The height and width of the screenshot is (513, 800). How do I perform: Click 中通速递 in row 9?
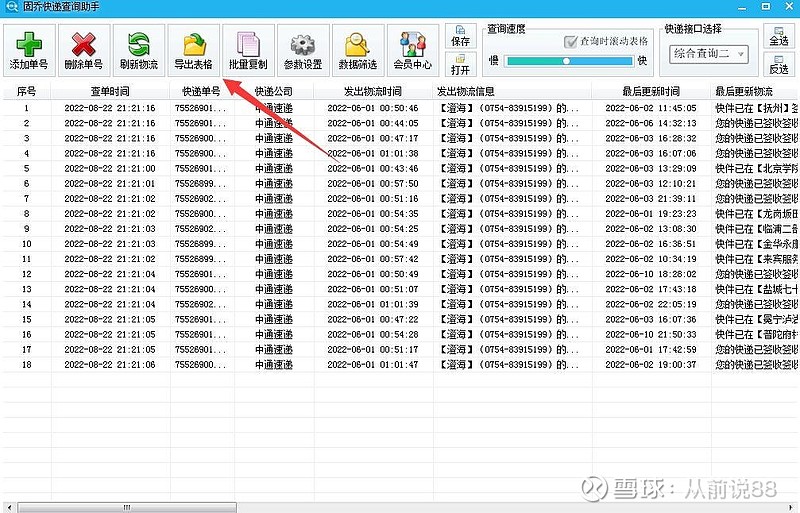tap(274, 229)
